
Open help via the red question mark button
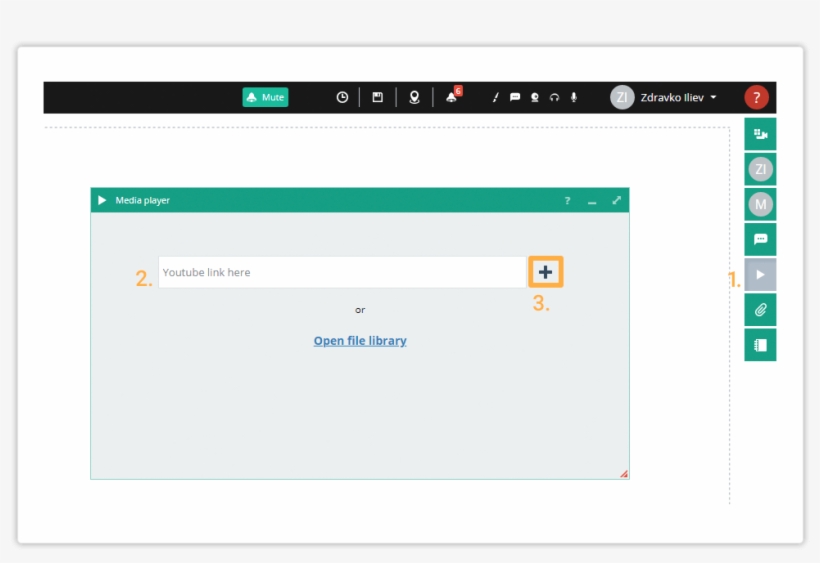coord(756,97)
